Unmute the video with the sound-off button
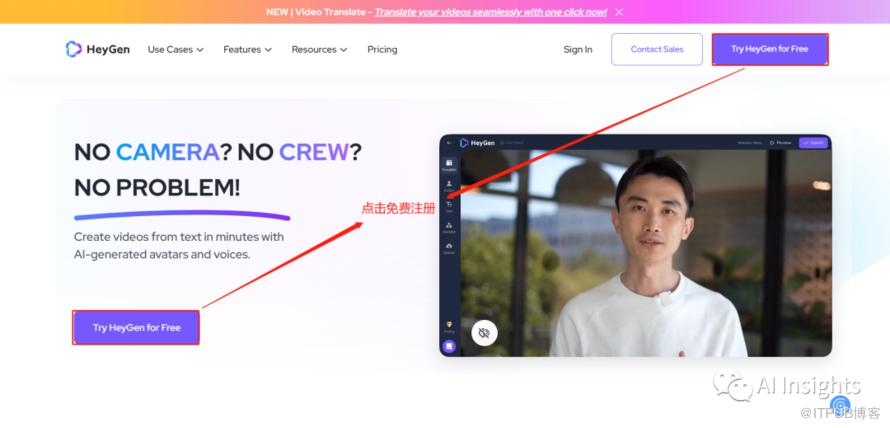This screenshot has height=428, width=890. (484, 333)
